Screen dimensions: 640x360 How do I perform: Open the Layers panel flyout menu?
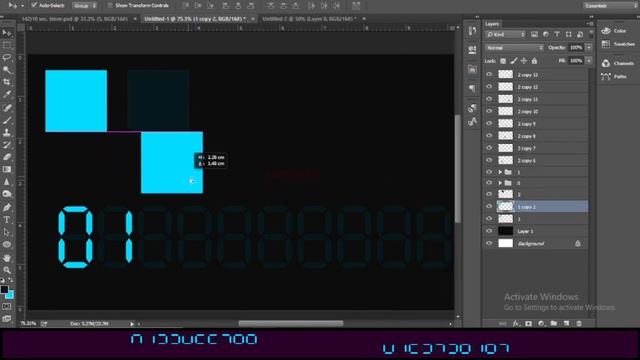[590, 24]
